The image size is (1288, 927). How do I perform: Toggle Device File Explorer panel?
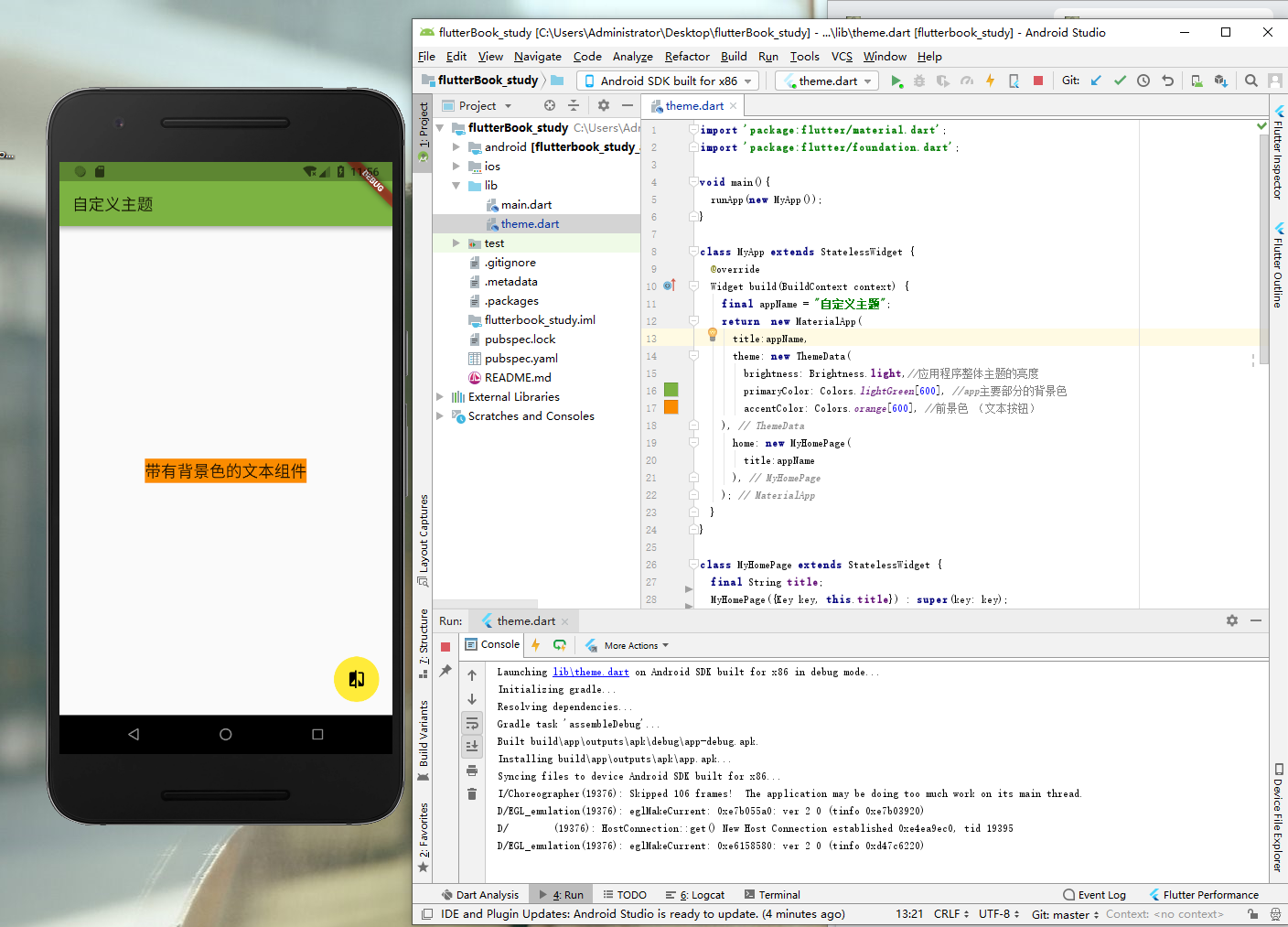(x=1278, y=817)
